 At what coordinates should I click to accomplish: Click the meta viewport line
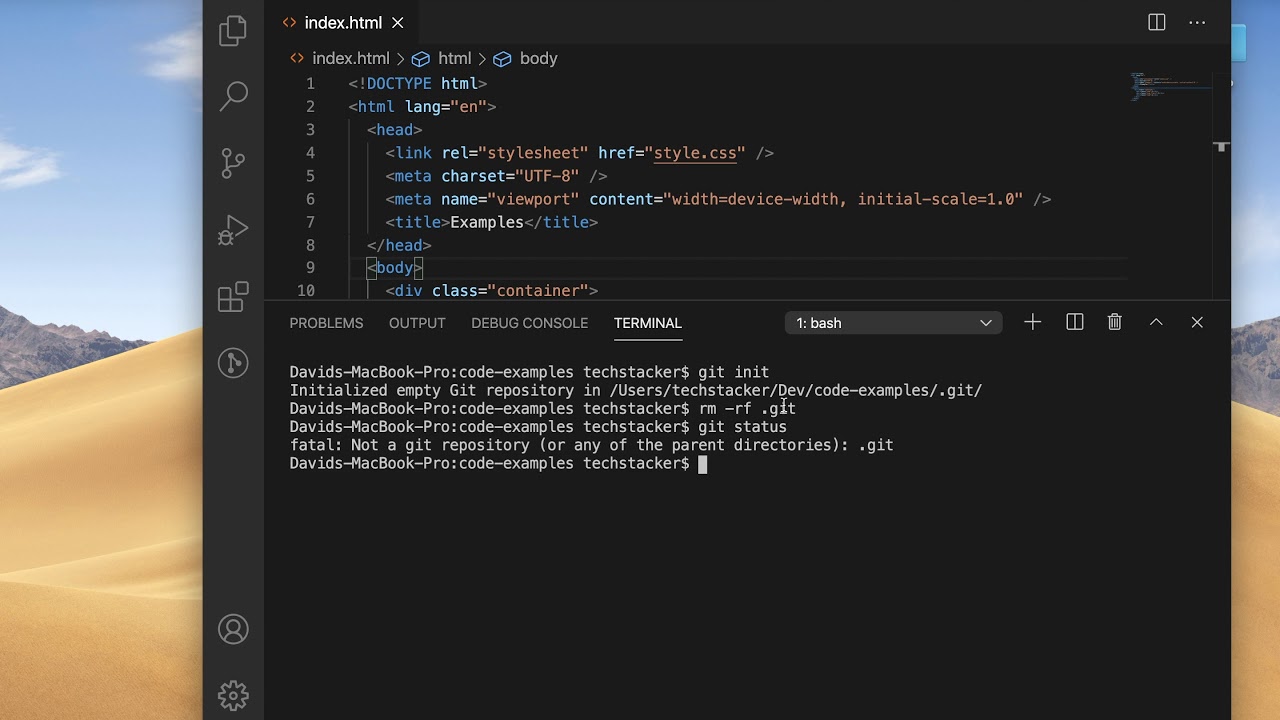pyautogui.click(x=719, y=199)
